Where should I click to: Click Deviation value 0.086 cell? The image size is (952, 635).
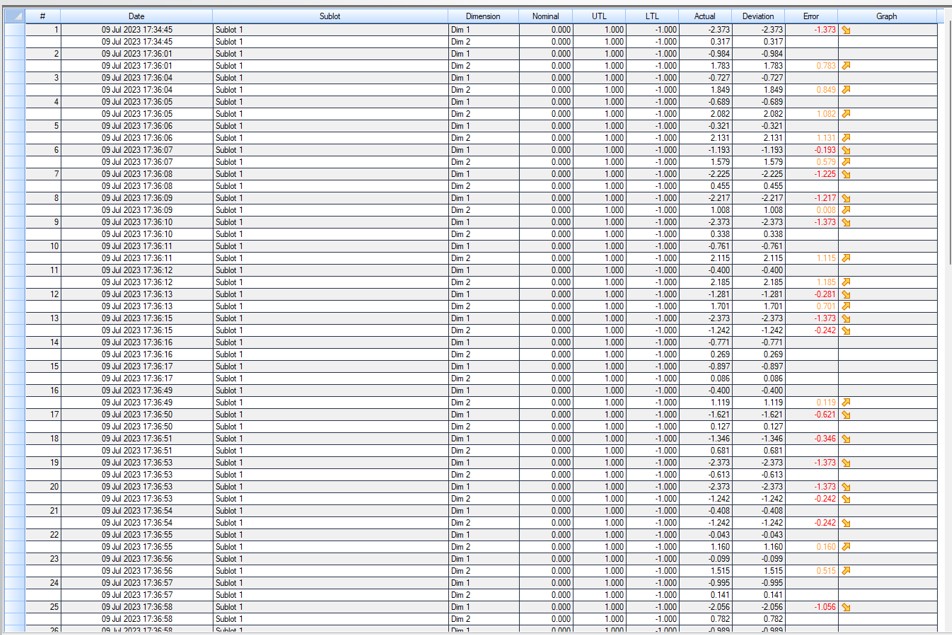point(758,379)
